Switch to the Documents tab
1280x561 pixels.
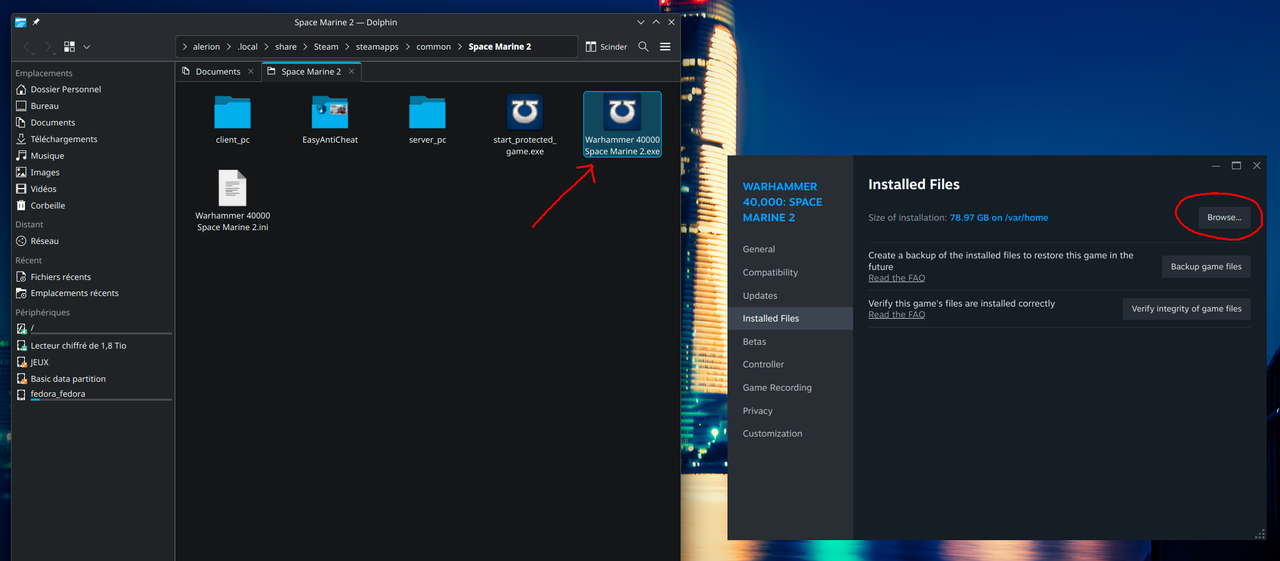pyautogui.click(x=218, y=72)
